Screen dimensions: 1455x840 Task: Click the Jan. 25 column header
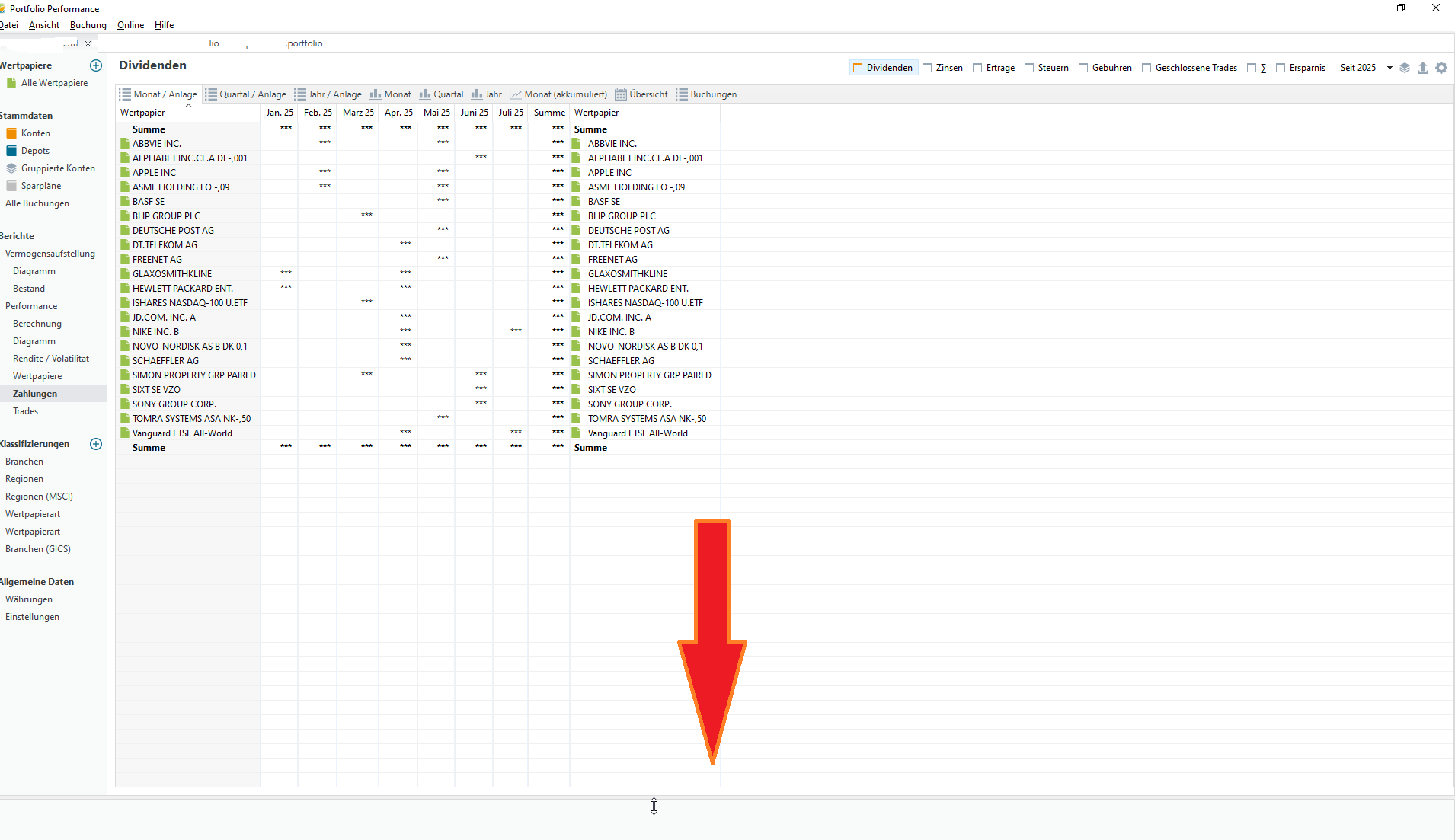[280, 113]
